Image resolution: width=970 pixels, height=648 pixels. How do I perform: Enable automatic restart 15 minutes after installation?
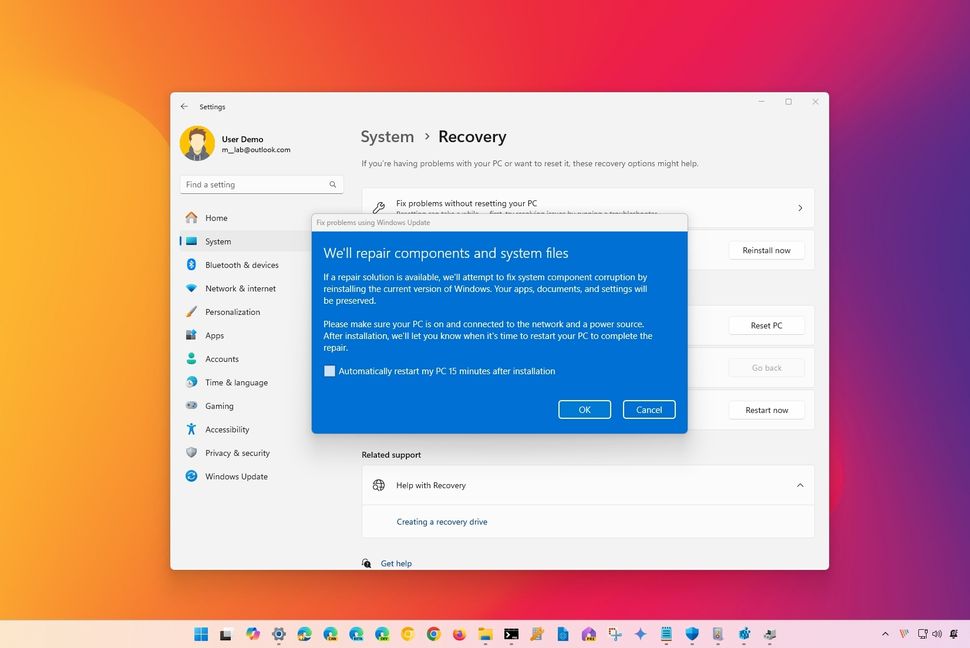(330, 371)
